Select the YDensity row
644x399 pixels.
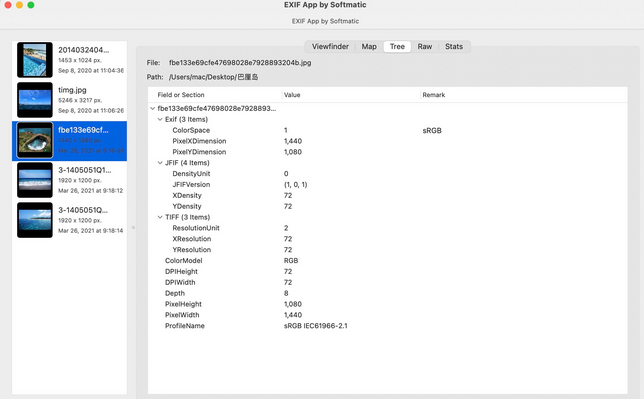pos(388,206)
